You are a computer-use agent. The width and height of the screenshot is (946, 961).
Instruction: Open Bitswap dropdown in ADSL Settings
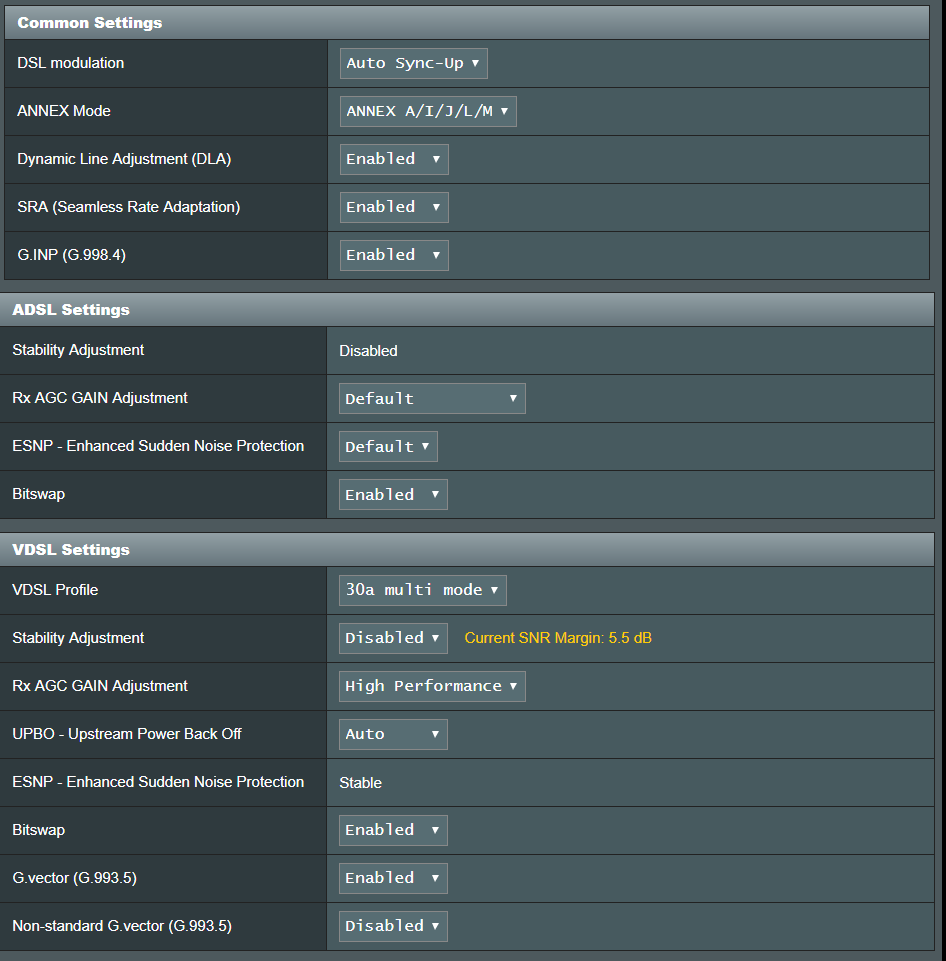(x=393, y=494)
